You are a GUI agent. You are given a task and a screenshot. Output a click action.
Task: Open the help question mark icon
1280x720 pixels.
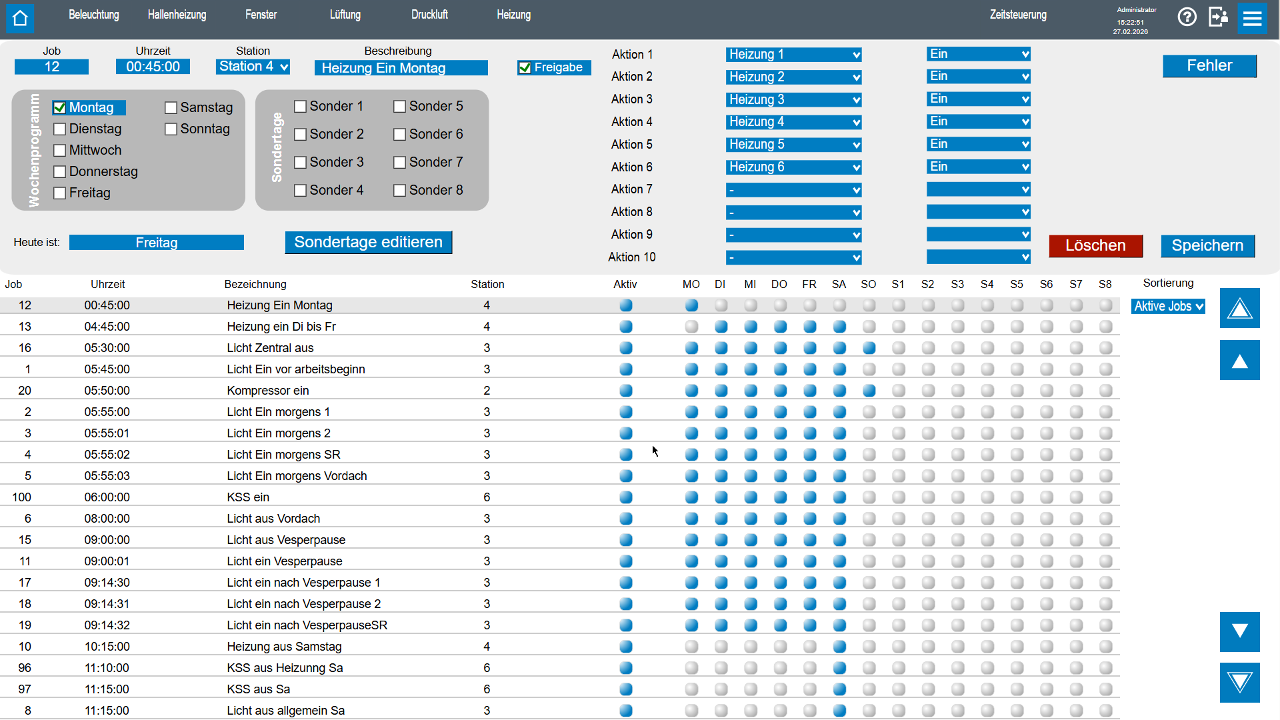click(x=1187, y=17)
